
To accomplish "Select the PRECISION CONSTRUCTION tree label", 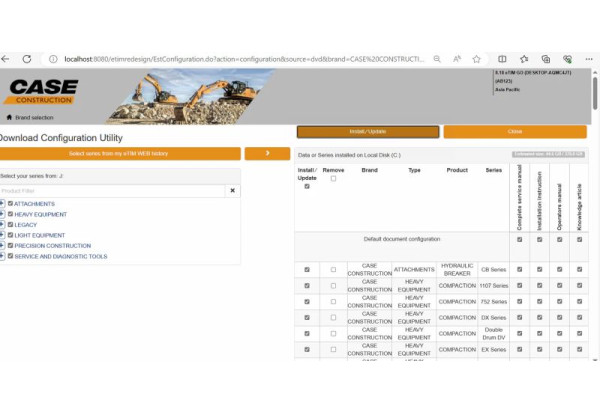I will pyautogui.click(x=52, y=246).
